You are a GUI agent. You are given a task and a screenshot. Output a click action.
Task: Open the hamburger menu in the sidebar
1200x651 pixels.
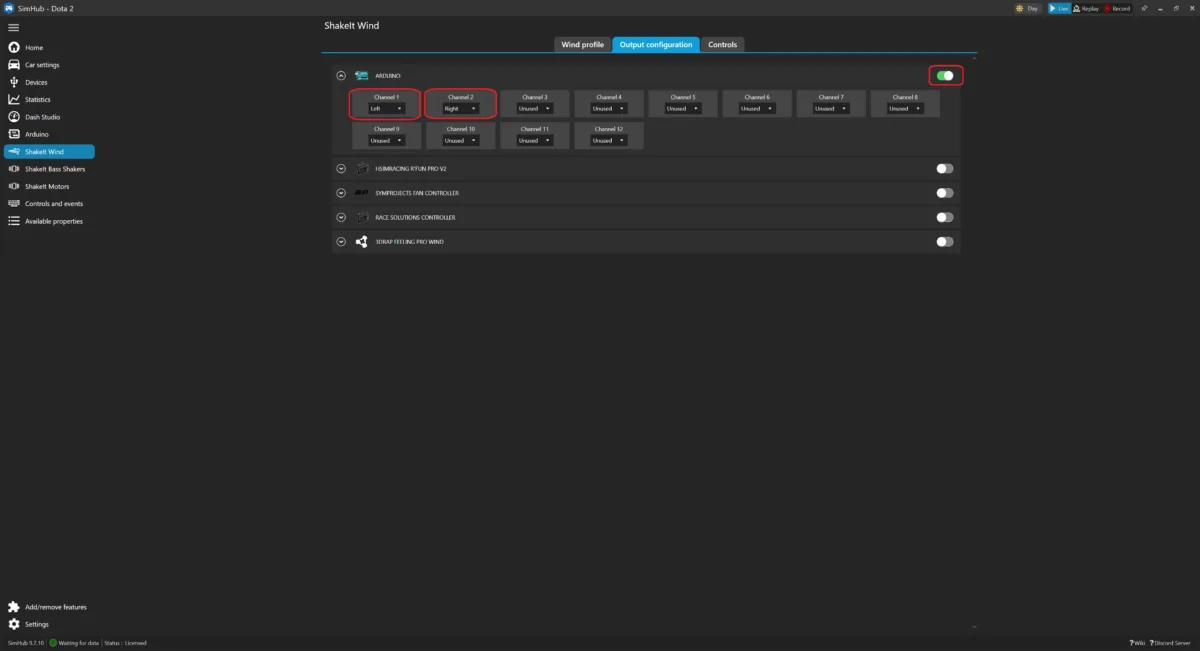tap(13, 27)
